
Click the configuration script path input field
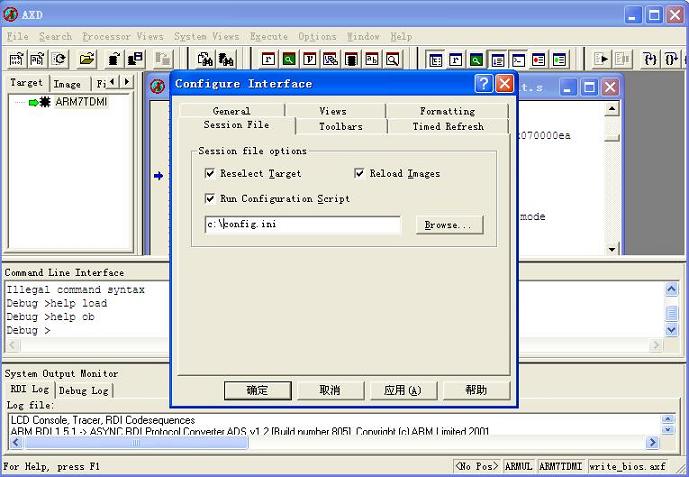pos(303,224)
